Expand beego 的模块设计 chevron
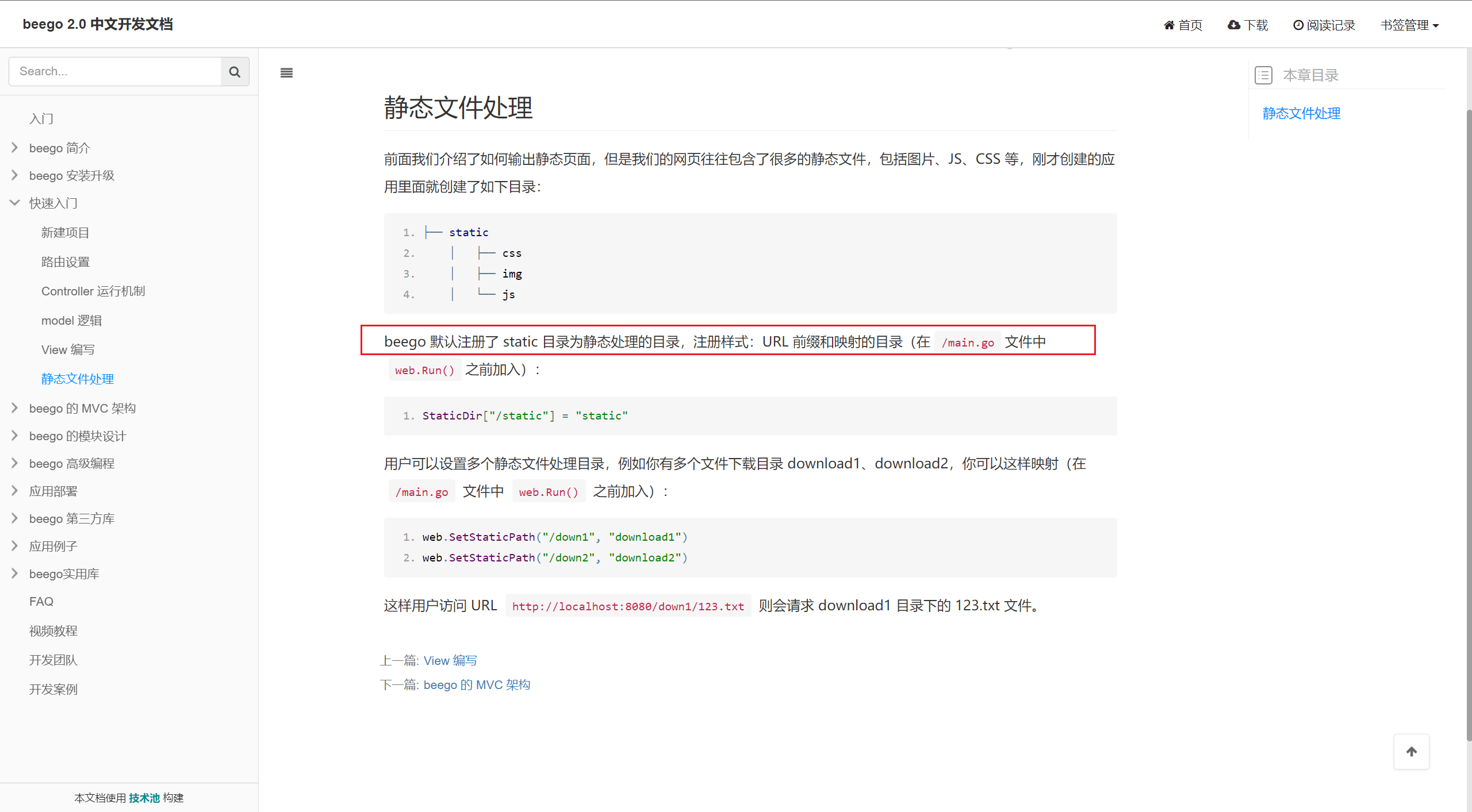The image size is (1472, 812). click(15, 436)
